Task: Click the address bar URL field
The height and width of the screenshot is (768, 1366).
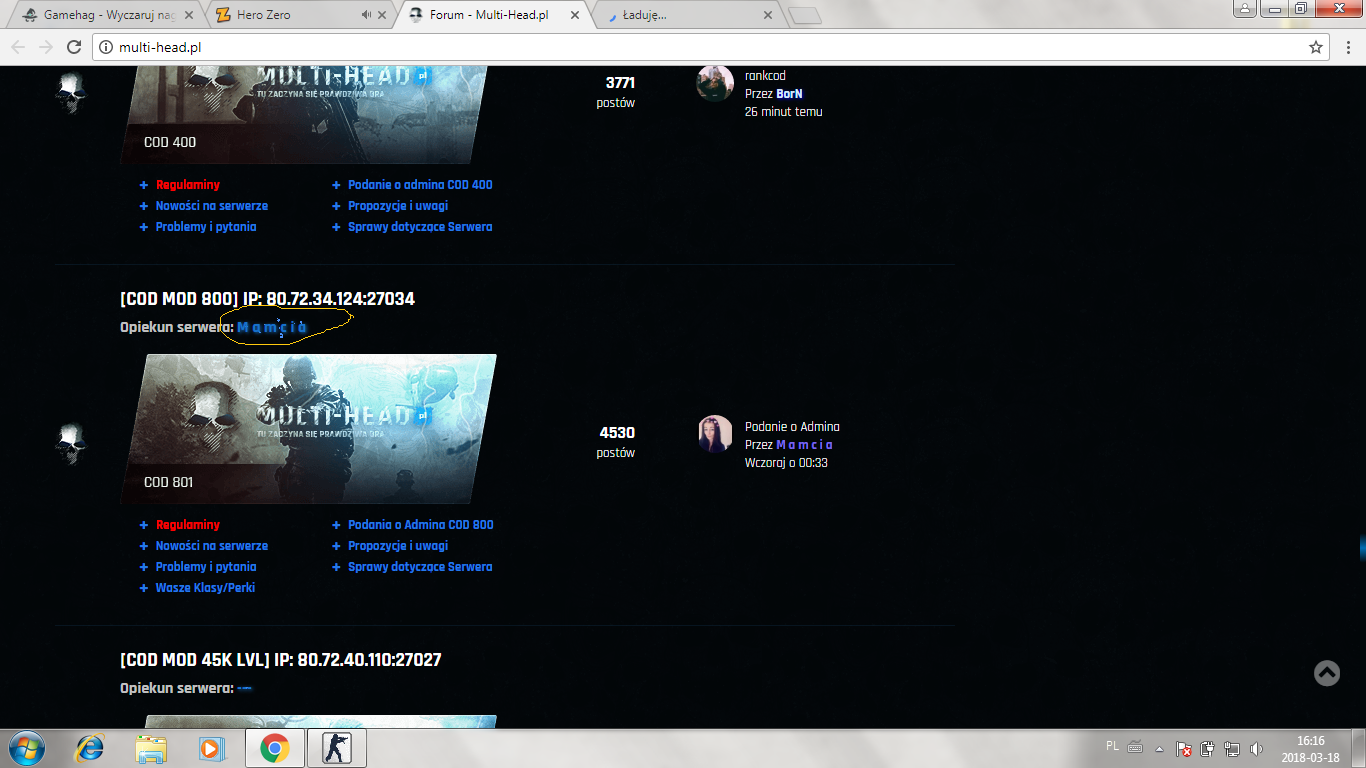Action: [700, 47]
